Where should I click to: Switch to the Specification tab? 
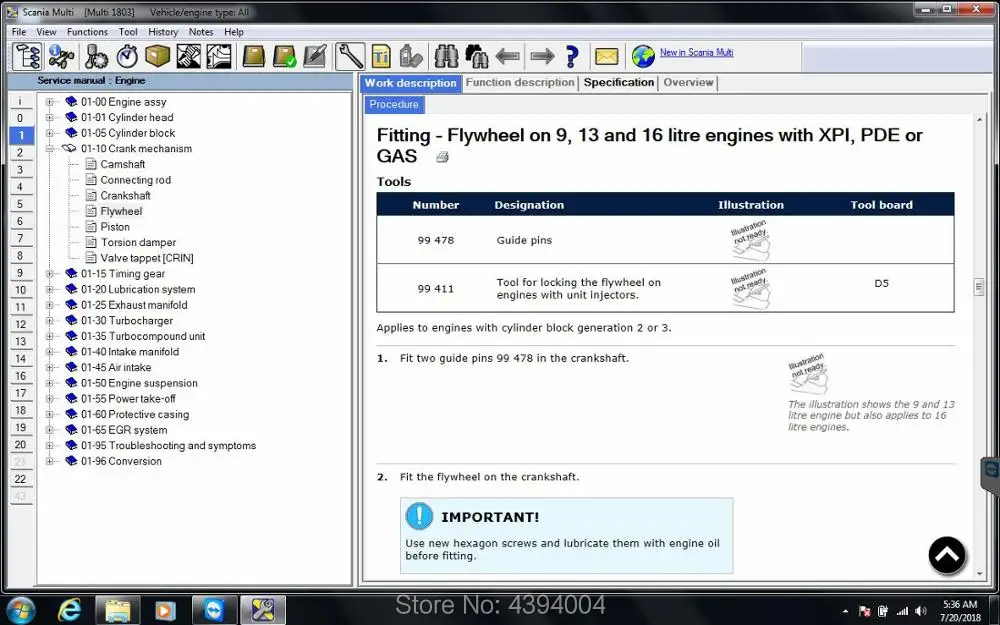click(619, 83)
